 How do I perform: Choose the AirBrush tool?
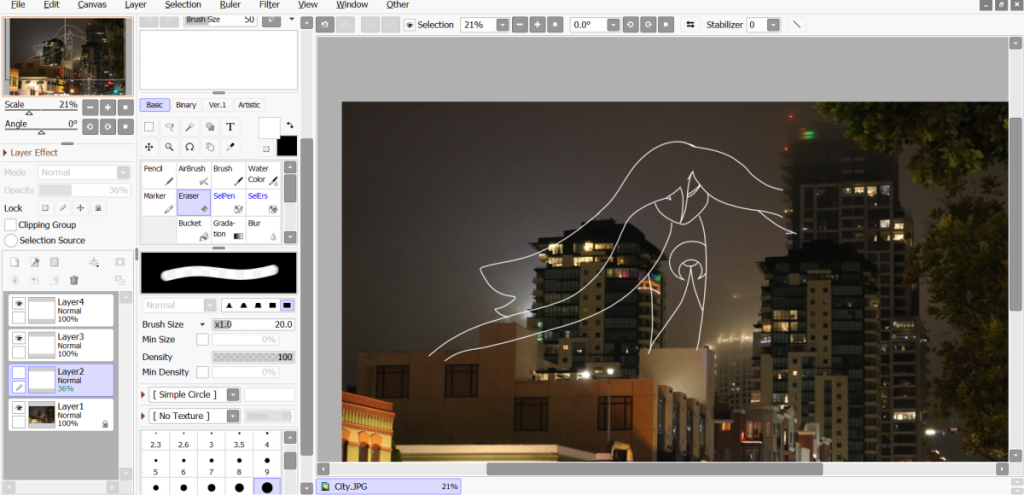[193, 175]
